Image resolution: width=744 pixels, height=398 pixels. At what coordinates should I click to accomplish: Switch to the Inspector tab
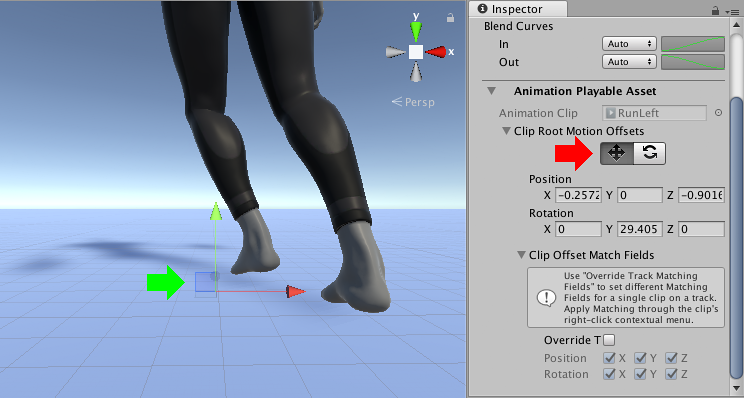point(517,9)
